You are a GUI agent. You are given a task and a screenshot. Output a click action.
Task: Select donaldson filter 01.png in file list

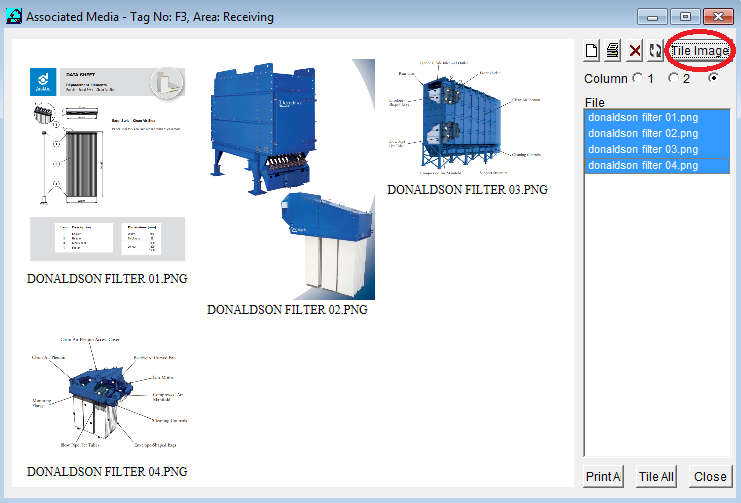pos(657,117)
